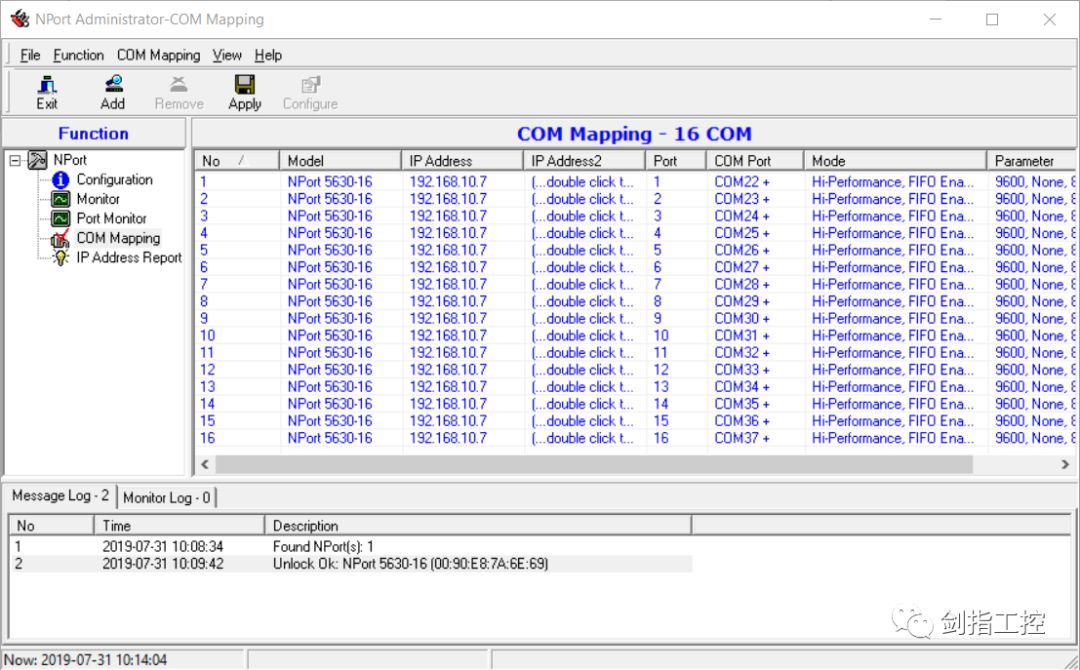Image resolution: width=1080 pixels, height=670 pixels.
Task: Maximize the NPort Administrator window
Action: (x=992, y=19)
